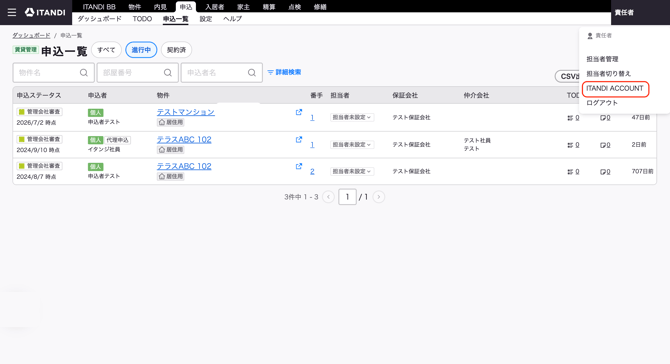Open 精算 top navigation tab

point(269,7)
